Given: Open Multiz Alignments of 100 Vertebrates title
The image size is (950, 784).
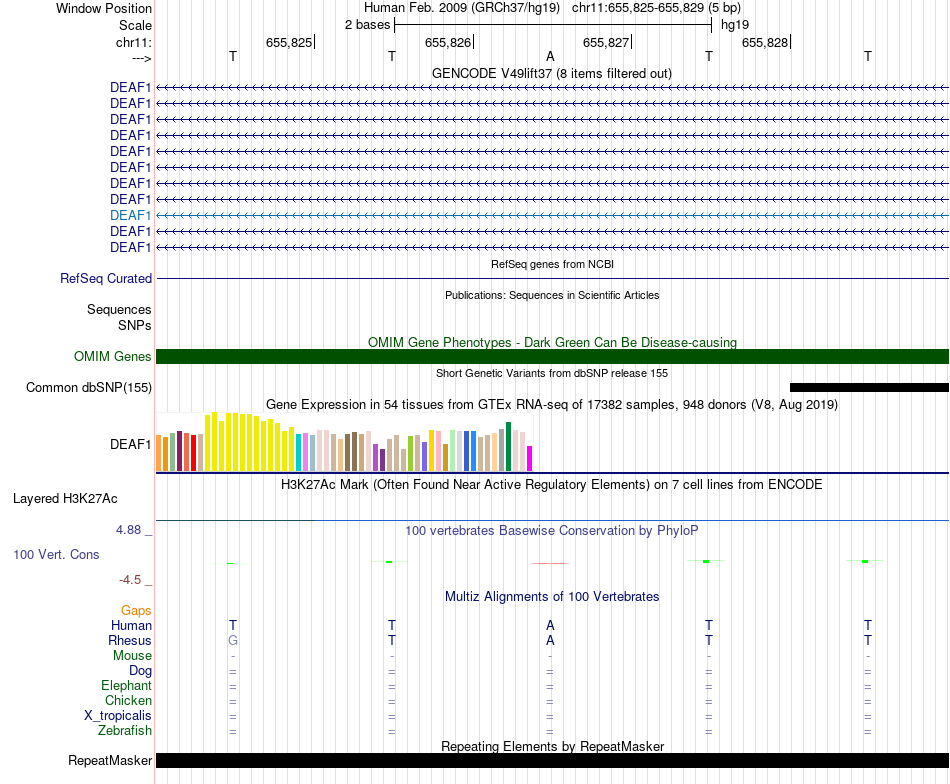Looking at the screenshot, I should [552, 596].
